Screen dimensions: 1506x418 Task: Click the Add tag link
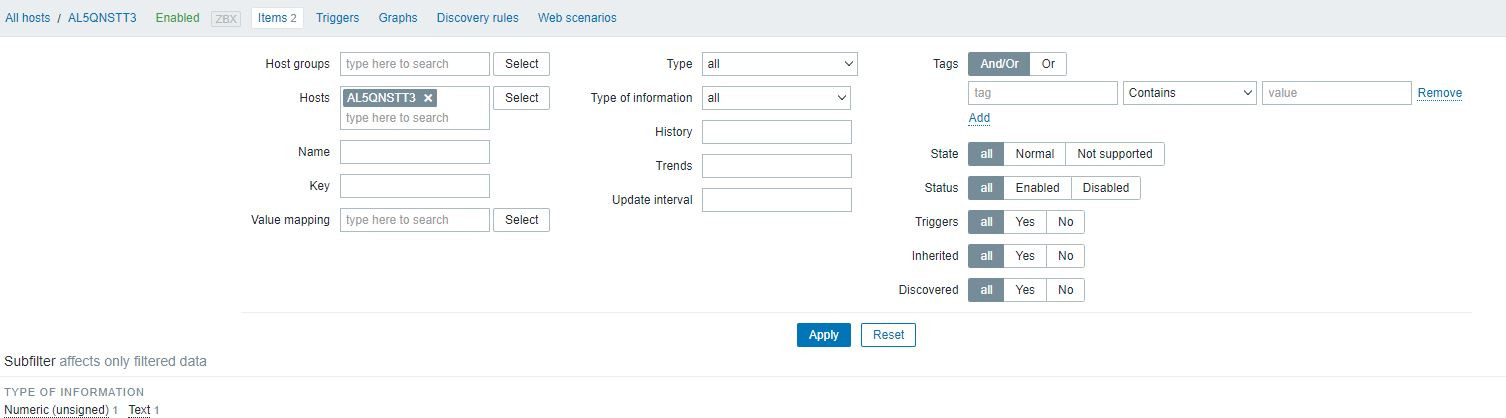point(979,118)
